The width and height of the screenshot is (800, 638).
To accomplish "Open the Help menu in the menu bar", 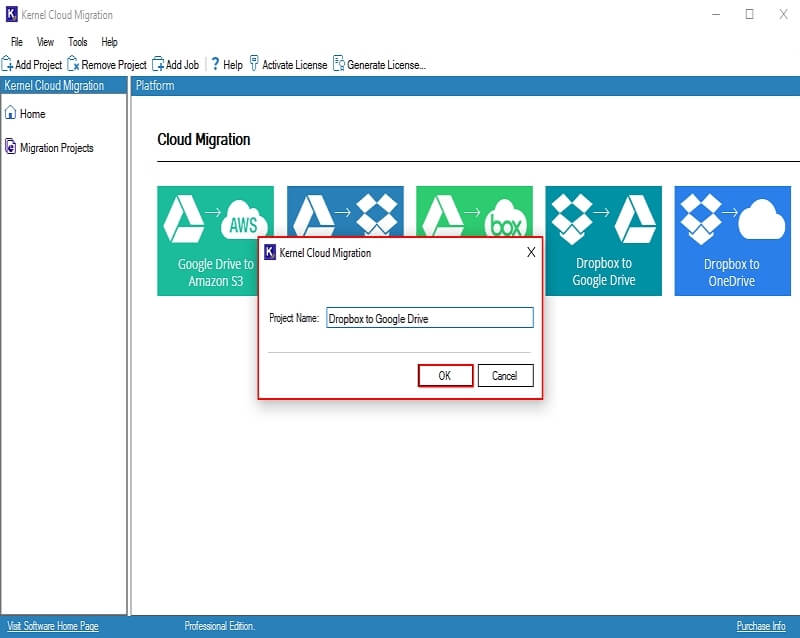I will click(109, 42).
